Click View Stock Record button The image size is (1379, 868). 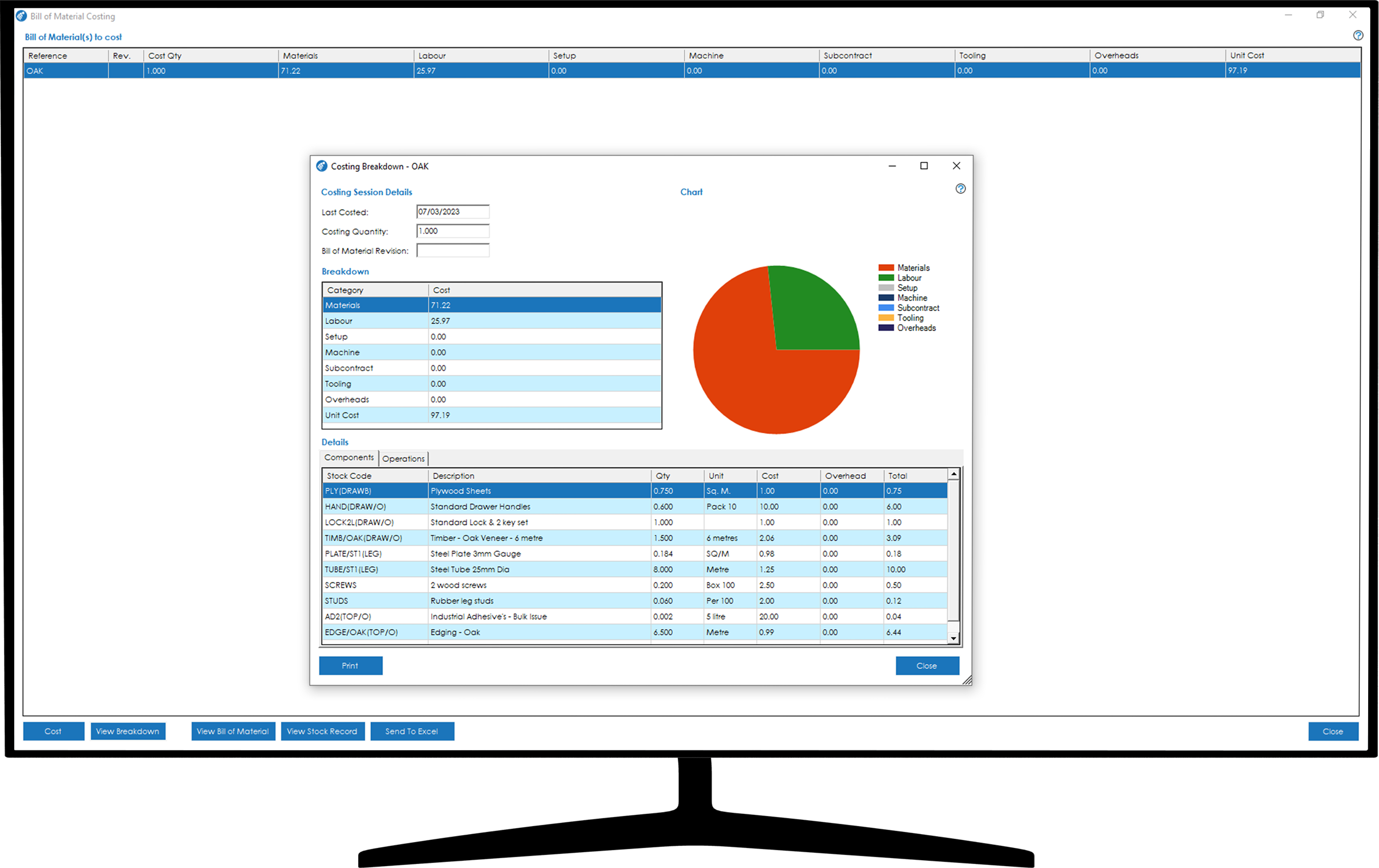(322, 731)
